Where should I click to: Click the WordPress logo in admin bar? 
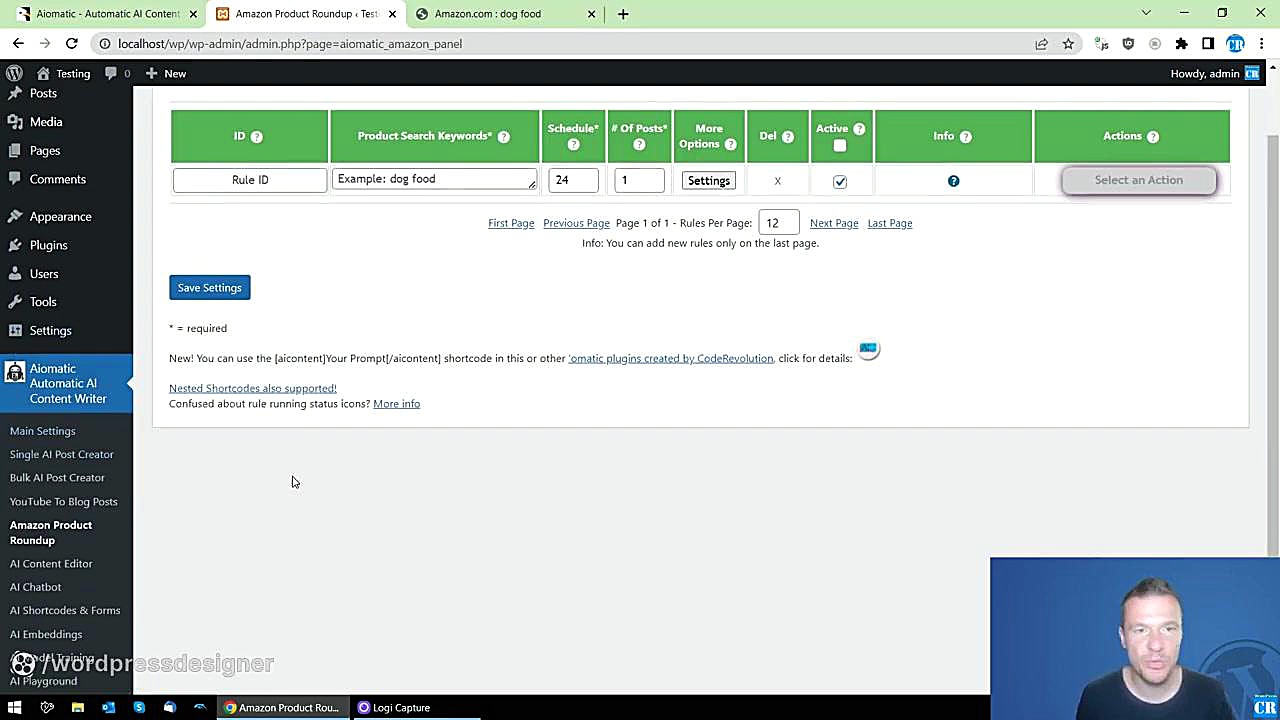pos(14,73)
